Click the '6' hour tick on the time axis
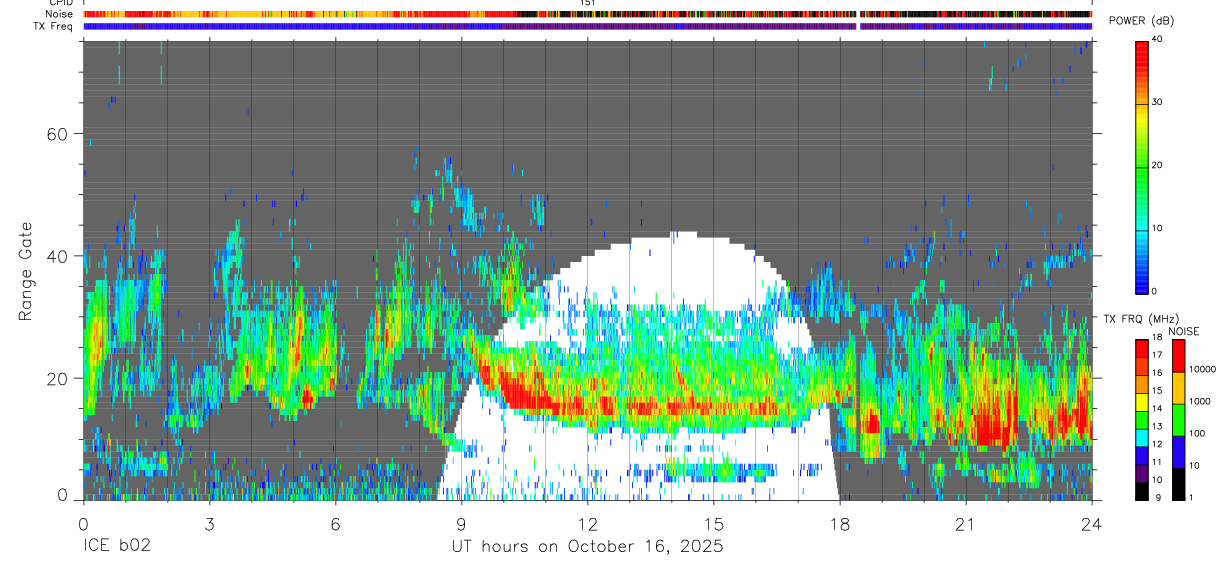The width and height of the screenshot is (1228, 567). point(335,523)
